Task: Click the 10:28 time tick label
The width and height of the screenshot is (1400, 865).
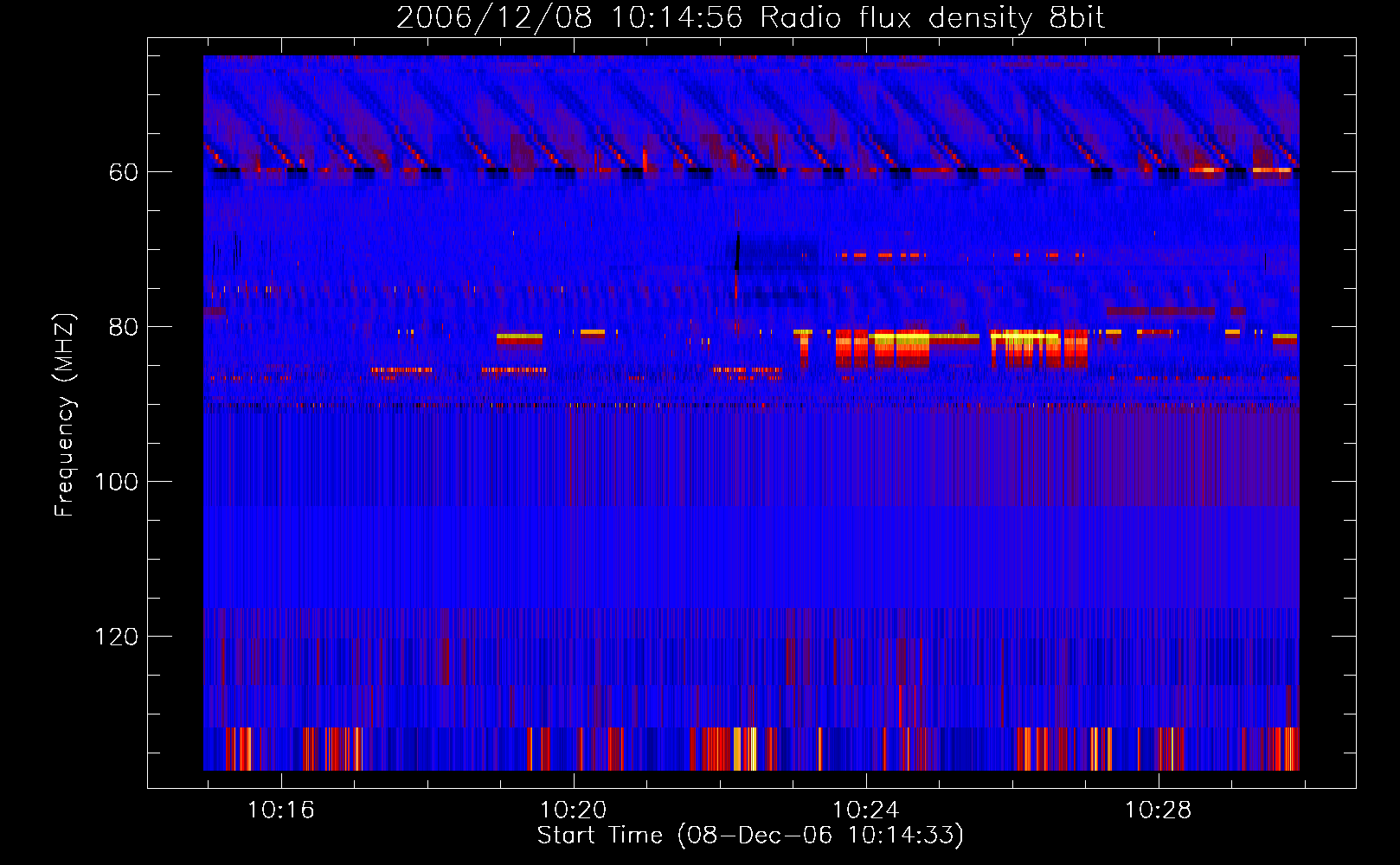Action: [1158, 811]
